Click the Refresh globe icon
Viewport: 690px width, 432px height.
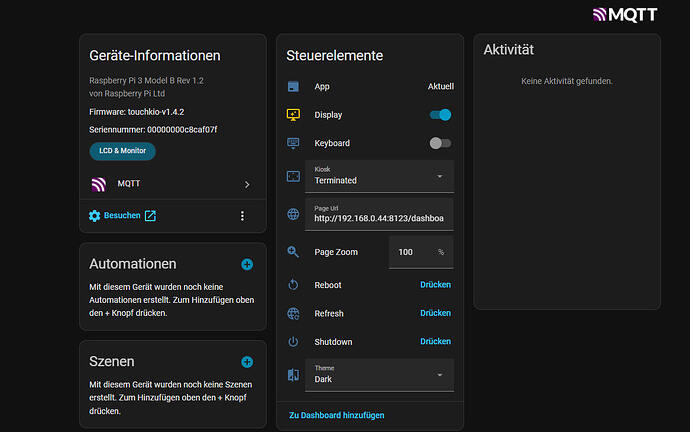pyautogui.click(x=293, y=314)
